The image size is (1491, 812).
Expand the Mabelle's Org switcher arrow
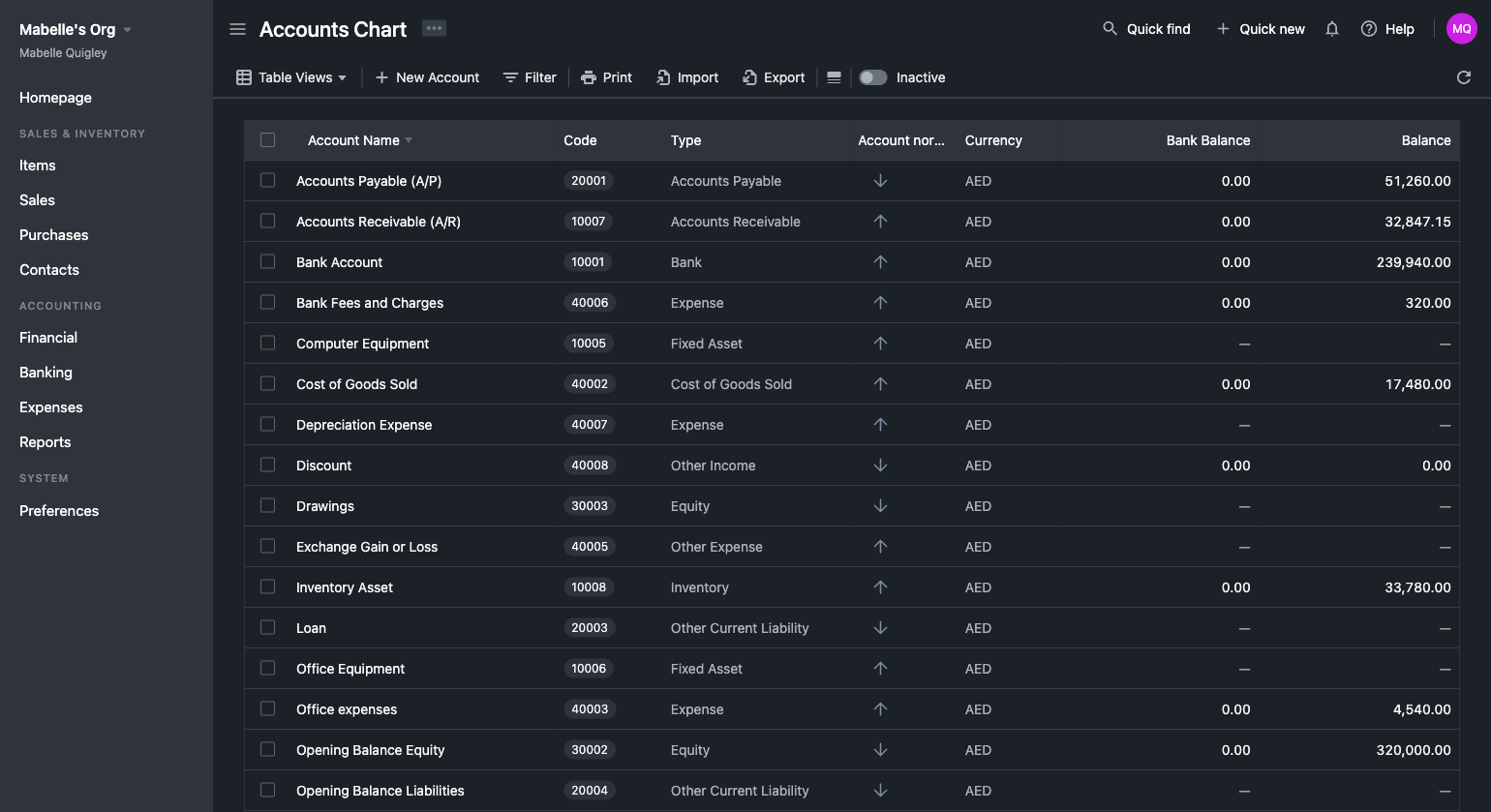point(127,30)
